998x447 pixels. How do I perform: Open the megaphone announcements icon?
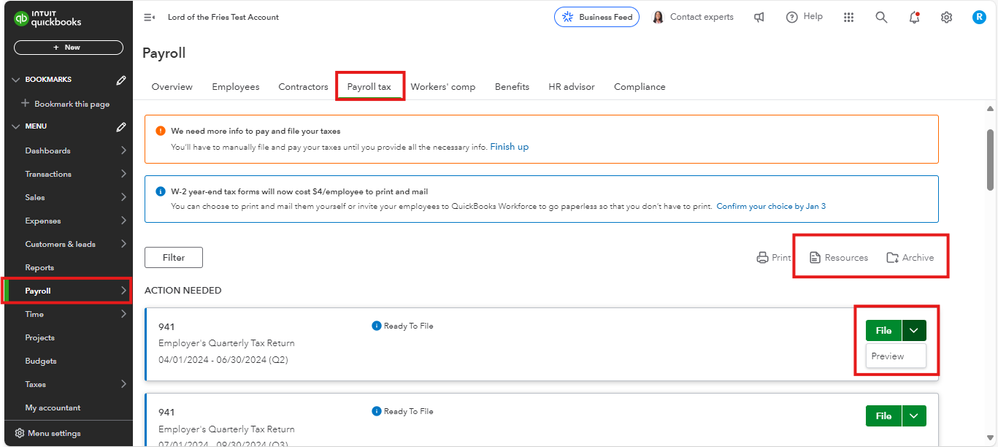point(759,17)
